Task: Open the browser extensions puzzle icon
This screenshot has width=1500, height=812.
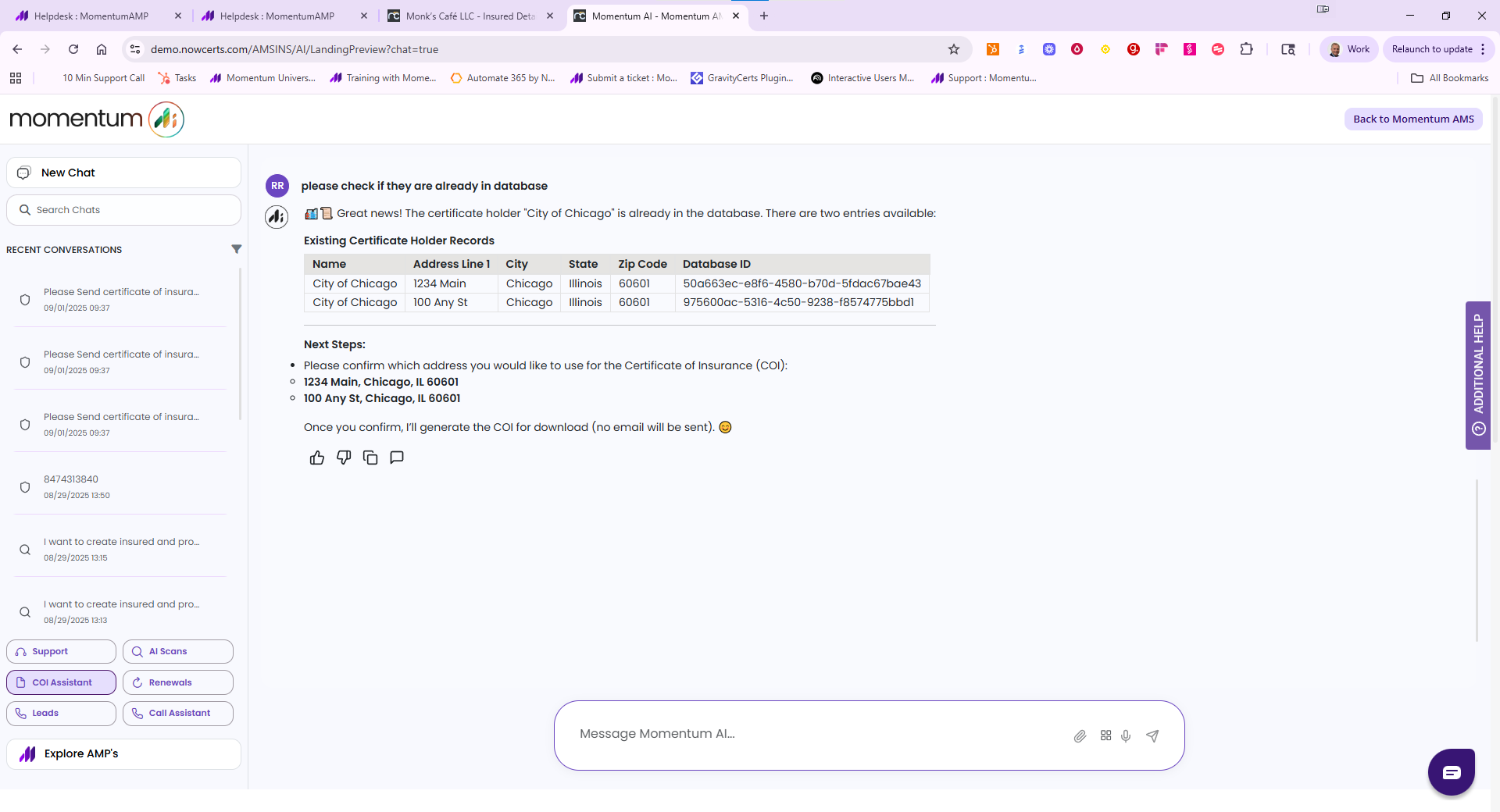Action: 1246,49
